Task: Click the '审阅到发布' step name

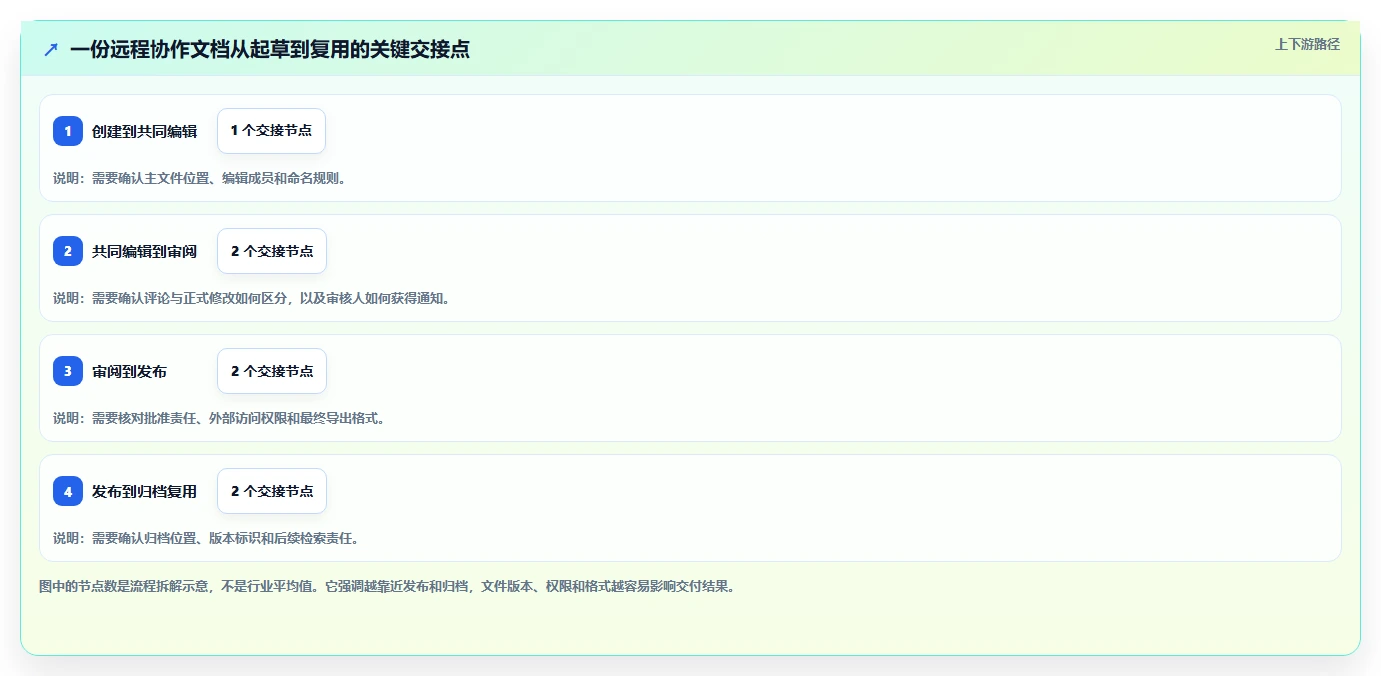Action: [x=129, y=371]
